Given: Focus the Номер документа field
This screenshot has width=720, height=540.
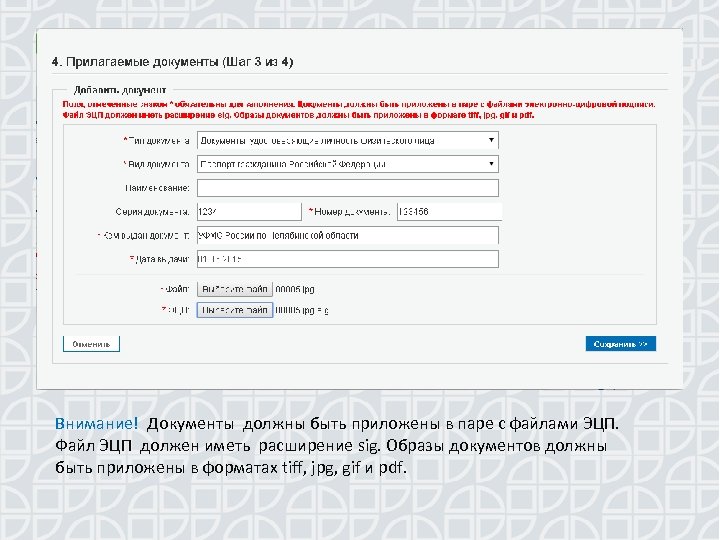Looking at the screenshot, I should pos(449,212).
